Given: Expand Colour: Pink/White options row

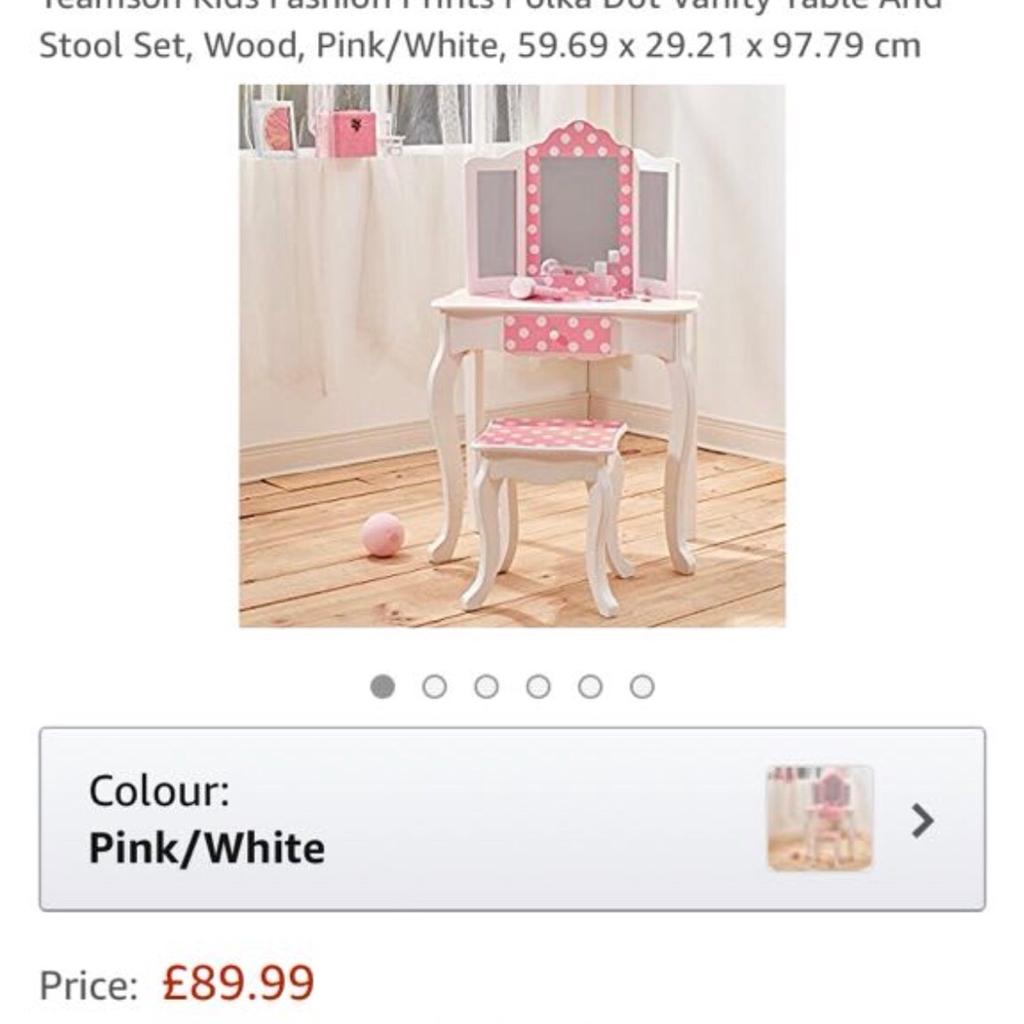Looking at the screenshot, I should point(512,823).
